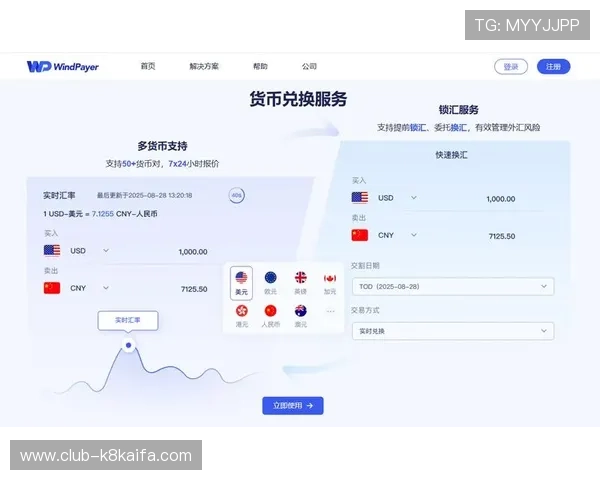Click 1,000.00 amount in 快速换汇 panel
Image resolution: width=600 pixels, height=480 pixels.
point(501,199)
